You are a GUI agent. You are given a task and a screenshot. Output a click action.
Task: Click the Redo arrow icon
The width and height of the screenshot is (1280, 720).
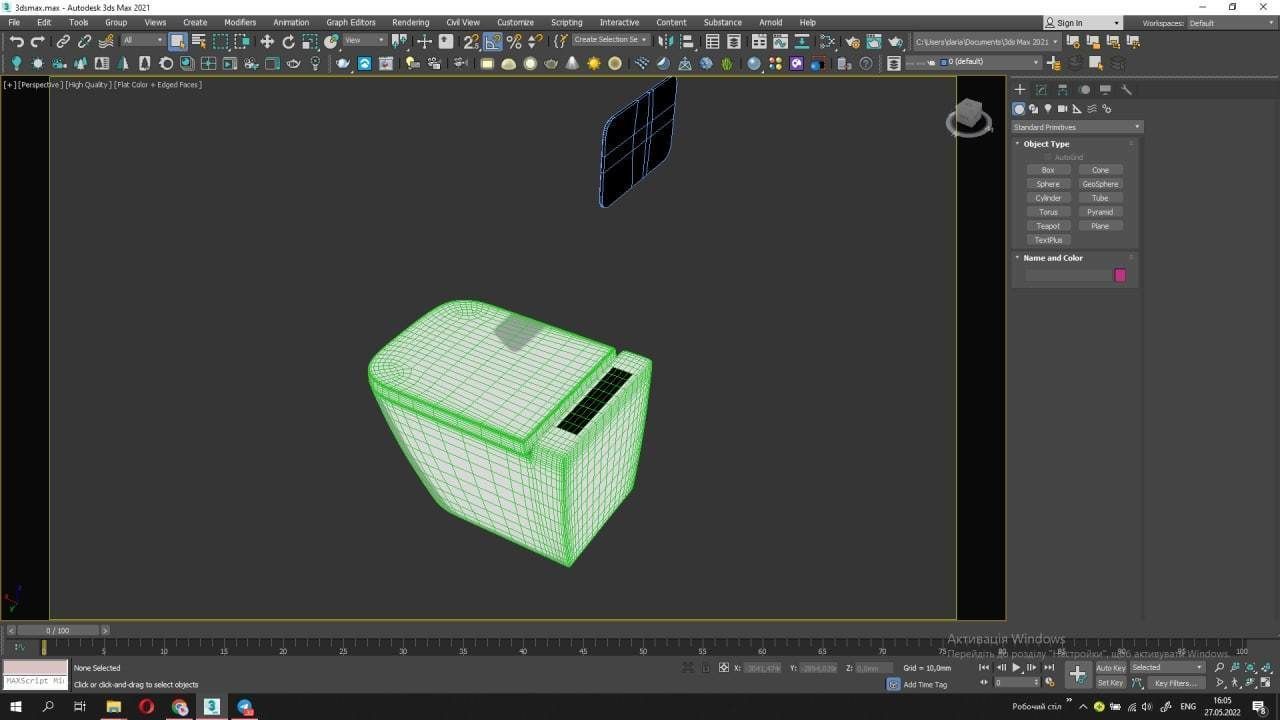click(37, 41)
